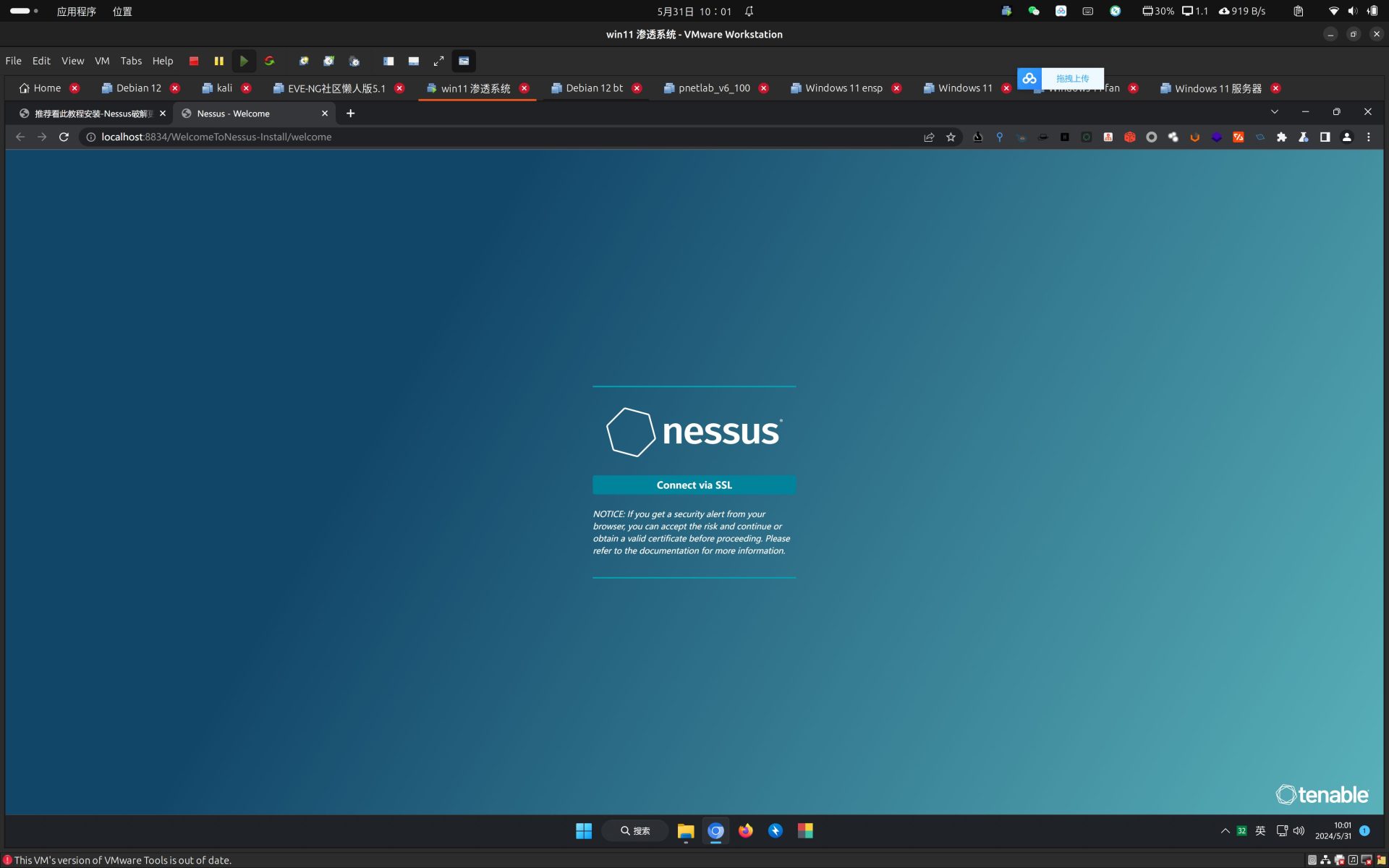
Task: Close the Debian 12 bt VM tab
Action: (x=637, y=88)
